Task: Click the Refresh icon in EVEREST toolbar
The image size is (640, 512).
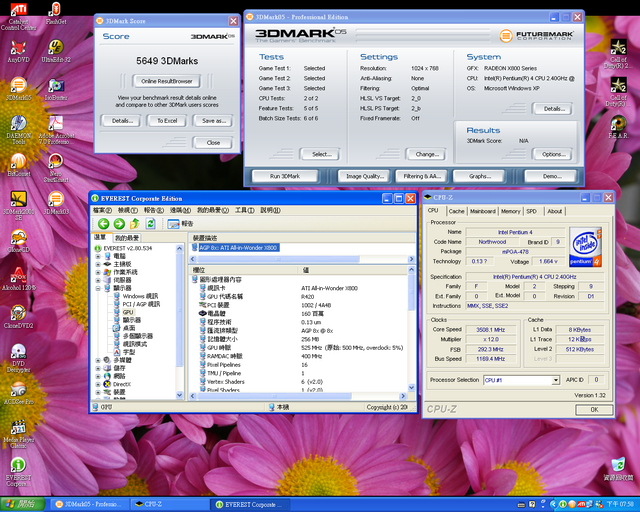Action: [151, 223]
